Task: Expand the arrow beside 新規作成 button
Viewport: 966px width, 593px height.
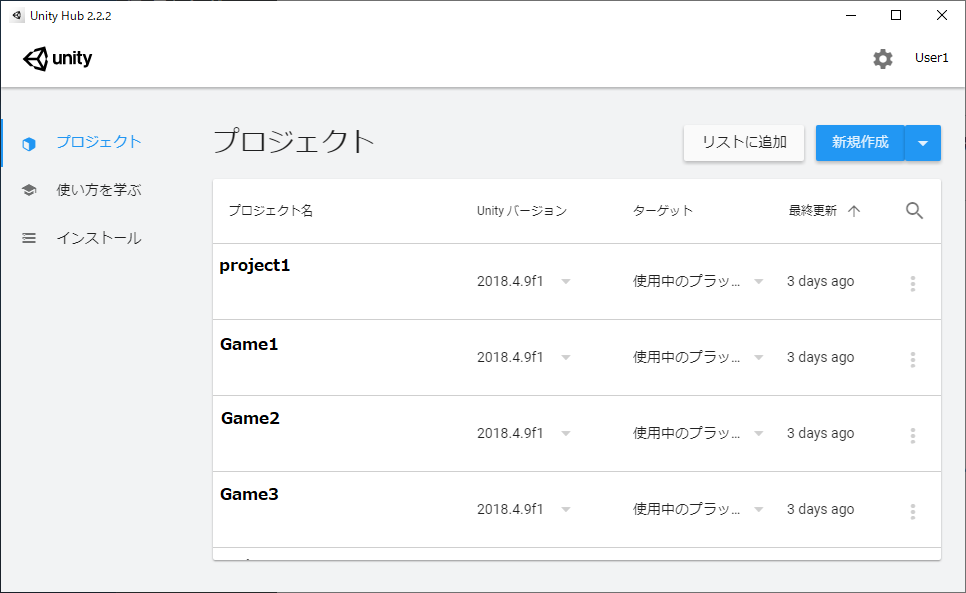Action: (922, 143)
